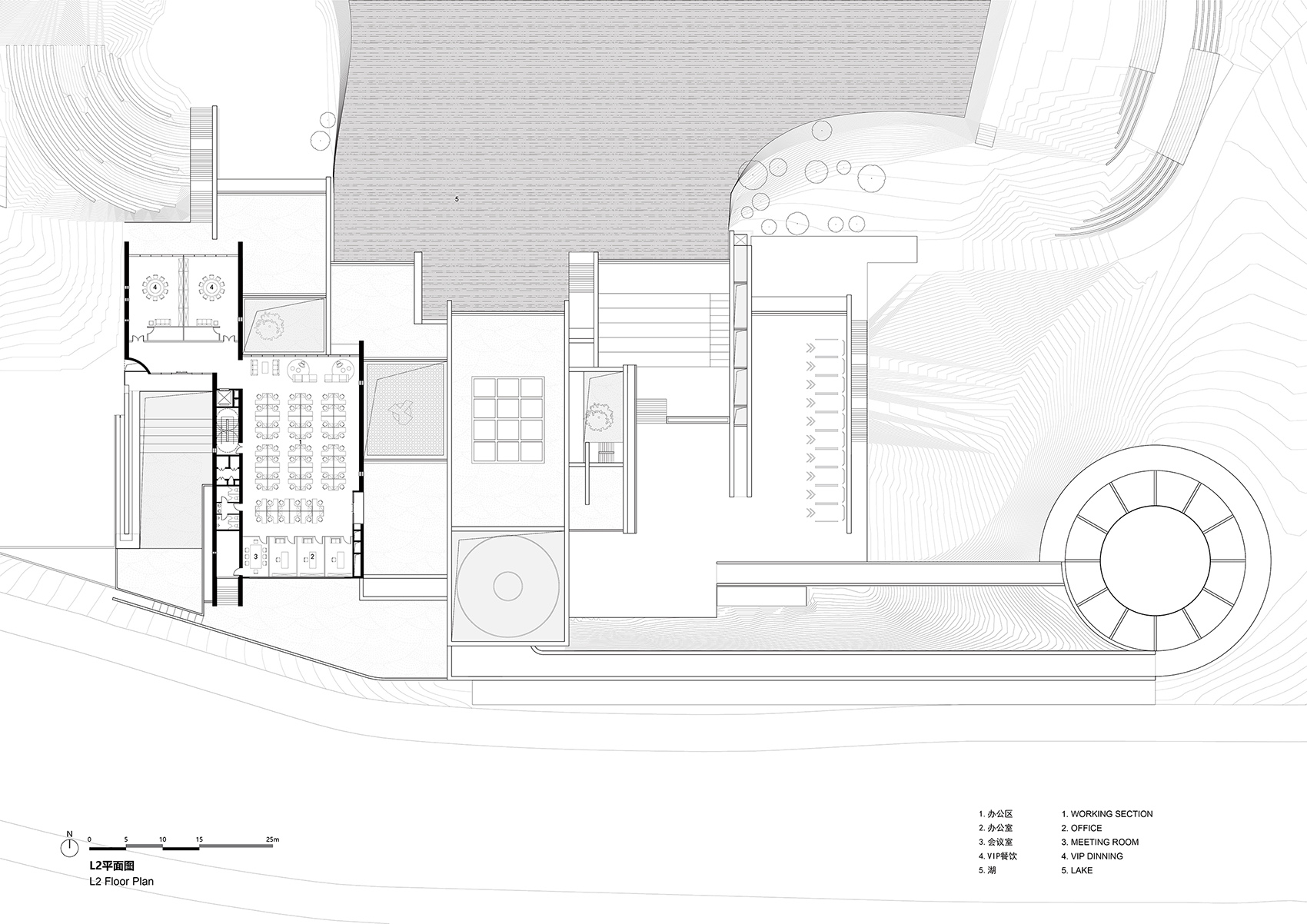Click Chinese legend entry '5. 湖'
Viewport: 1307px width, 924px height.
[987, 870]
